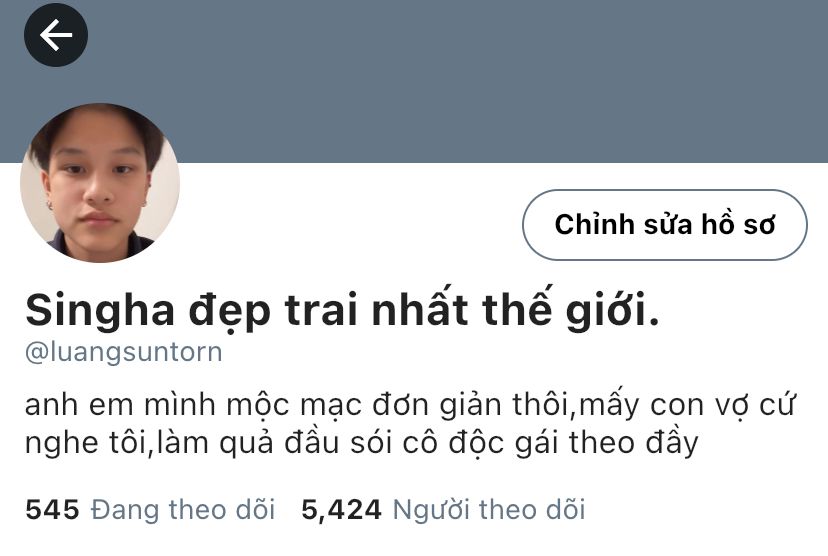This screenshot has width=828, height=556.
Task: Click the 545 following count
Action: pos(52,510)
